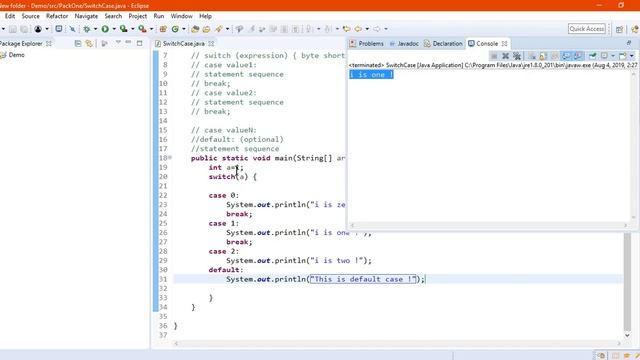Image resolution: width=640 pixels, height=360 pixels.
Task: Click Collapse All in Package Explorer
Action: pos(78,43)
